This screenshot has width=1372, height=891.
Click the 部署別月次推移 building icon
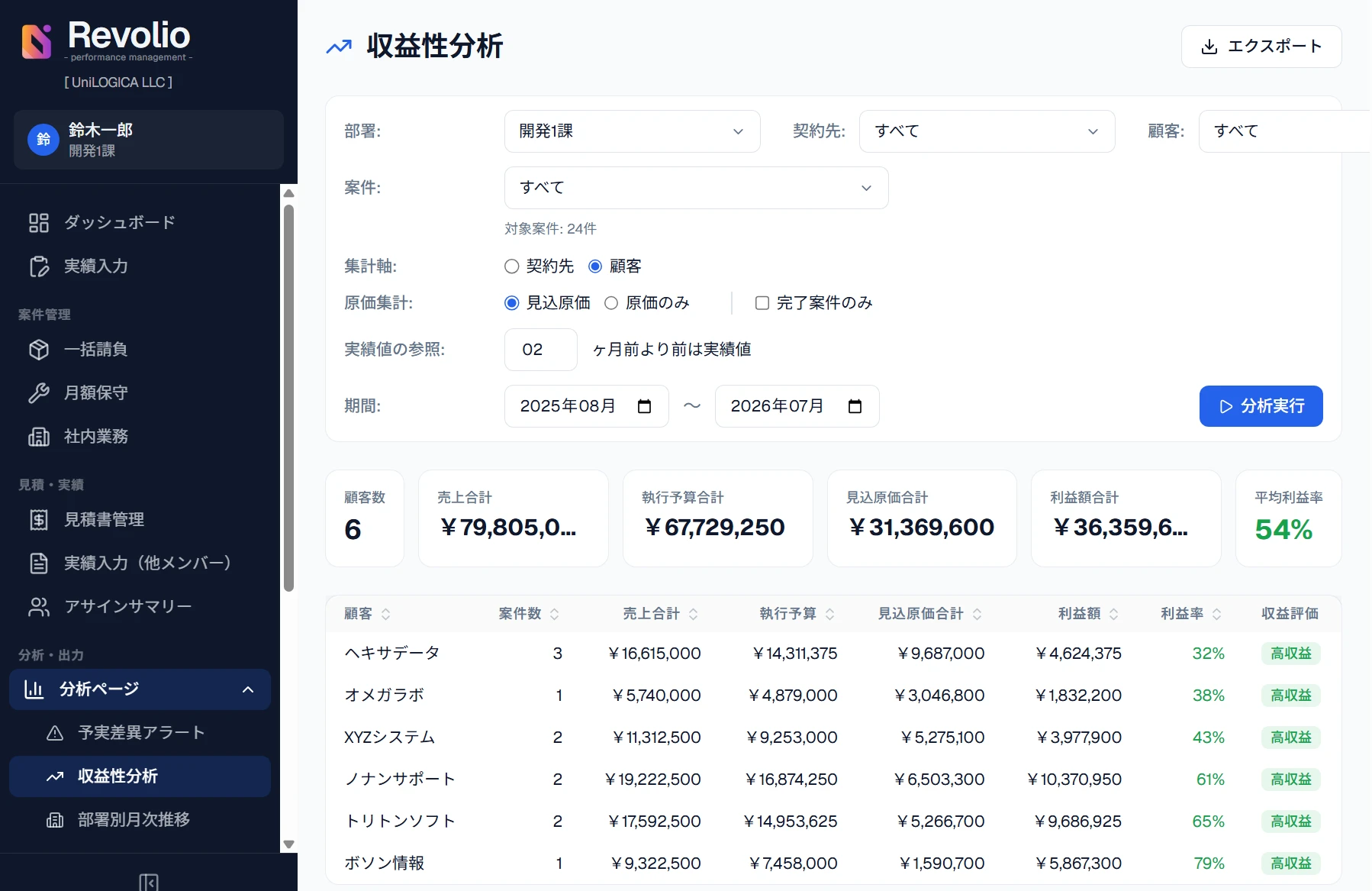coord(55,820)
